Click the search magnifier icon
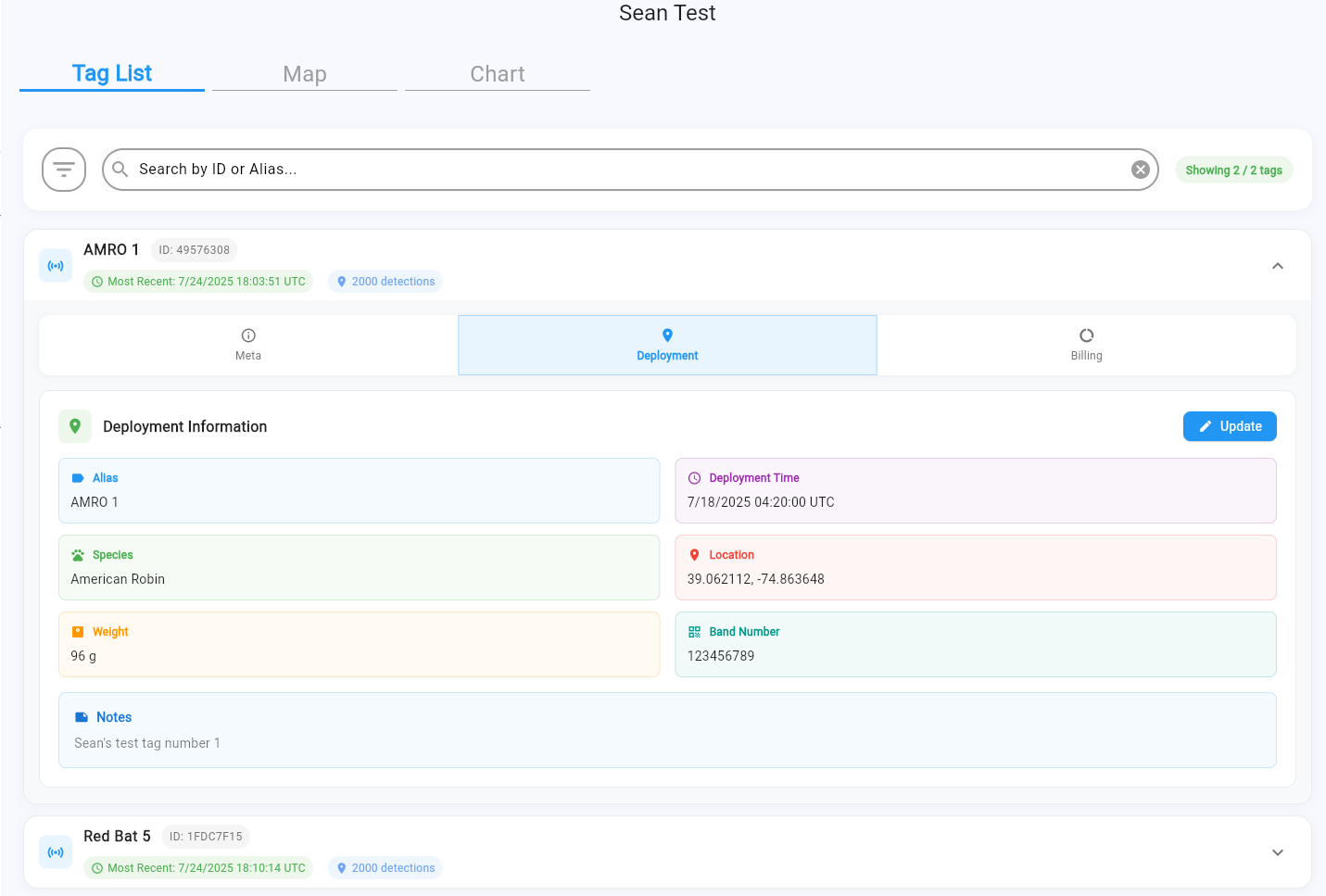Image resolution: width=1326 pixels, height=896 pixels. (120, 170)
